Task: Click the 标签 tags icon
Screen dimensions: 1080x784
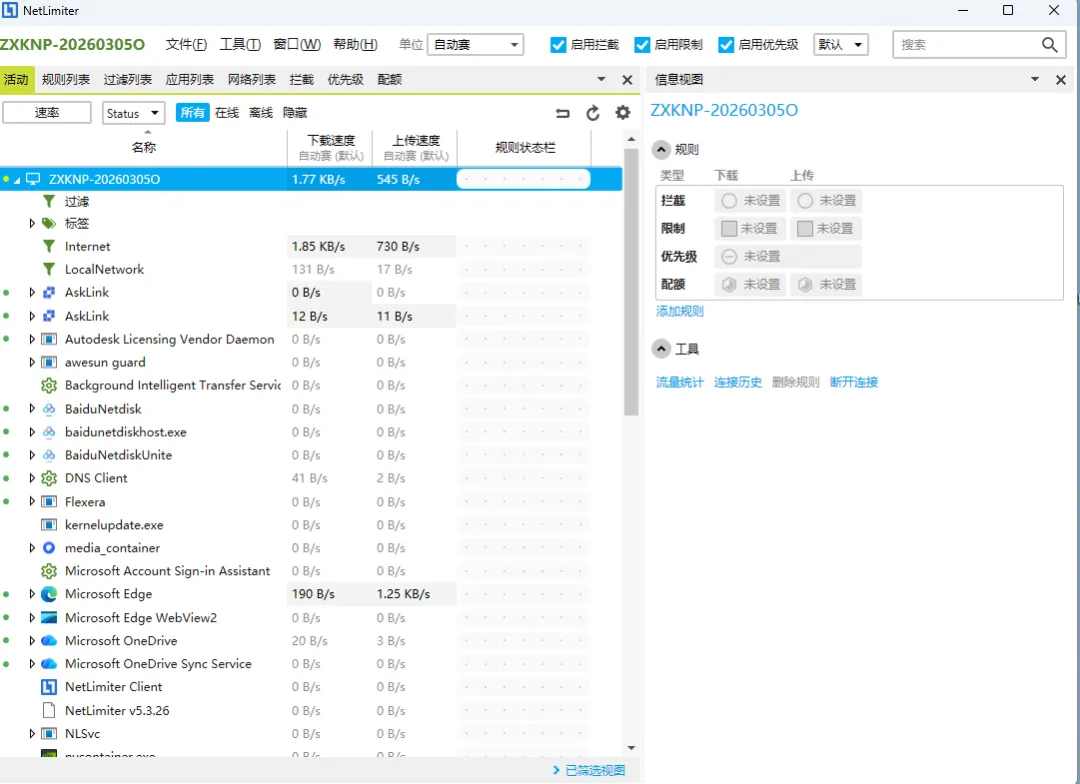Action: point(49,223)
